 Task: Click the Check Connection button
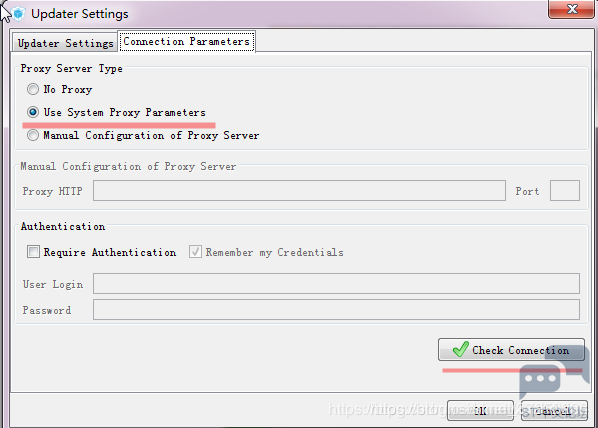click(511, 350)
